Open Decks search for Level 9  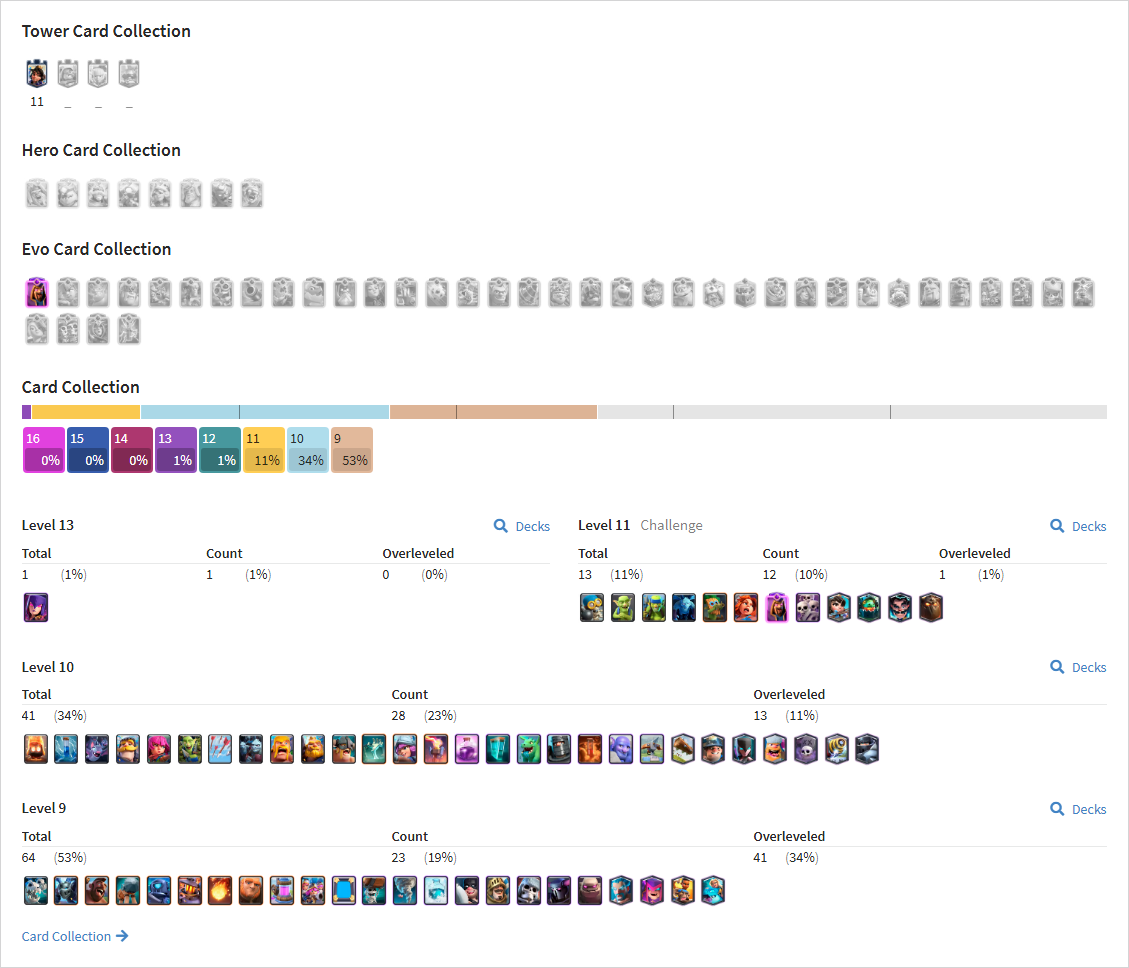(x=1078, y=810)
